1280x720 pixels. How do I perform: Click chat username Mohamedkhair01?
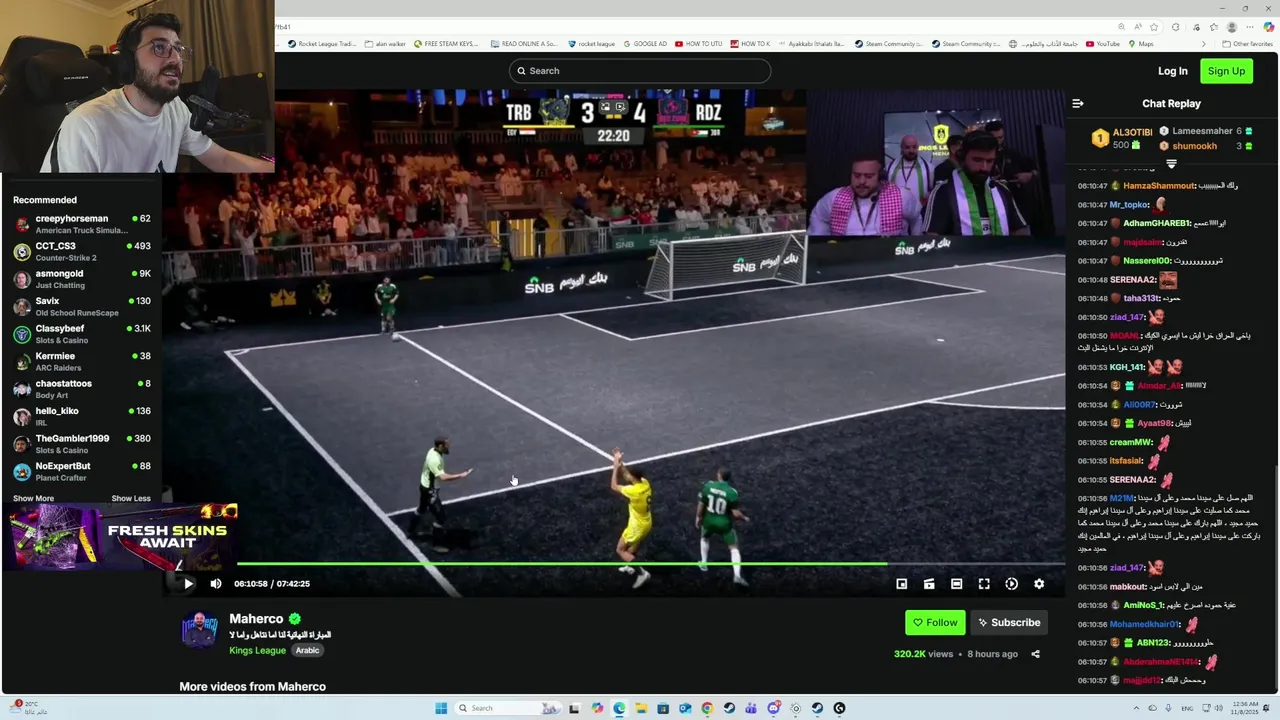pyautogui.click(x=1145, y=624)
